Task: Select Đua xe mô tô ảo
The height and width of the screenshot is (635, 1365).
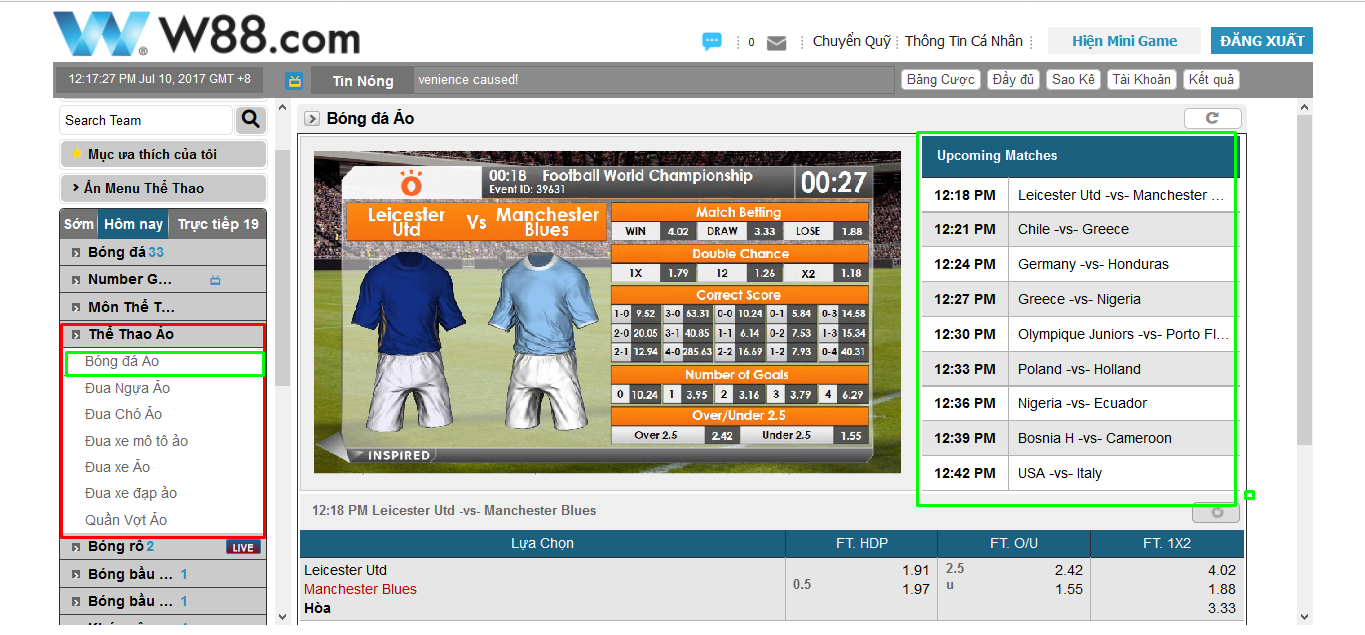Action: 137,441
